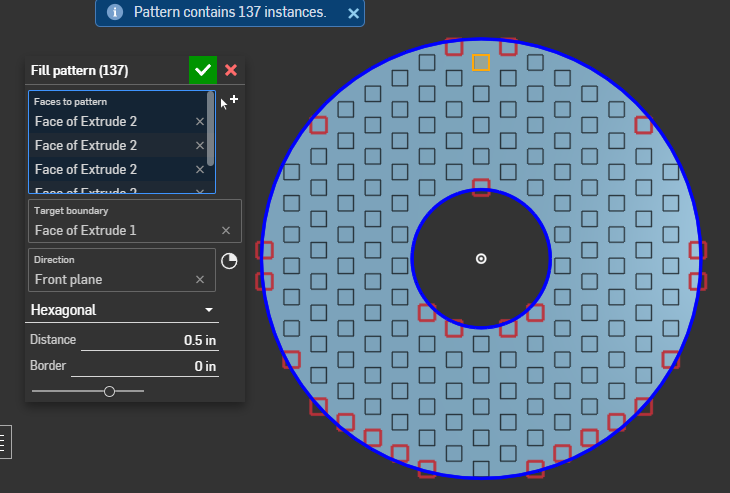Clear Target boundary Face of Extrude 1
730x493 pixels.
(x=226, y=230)
